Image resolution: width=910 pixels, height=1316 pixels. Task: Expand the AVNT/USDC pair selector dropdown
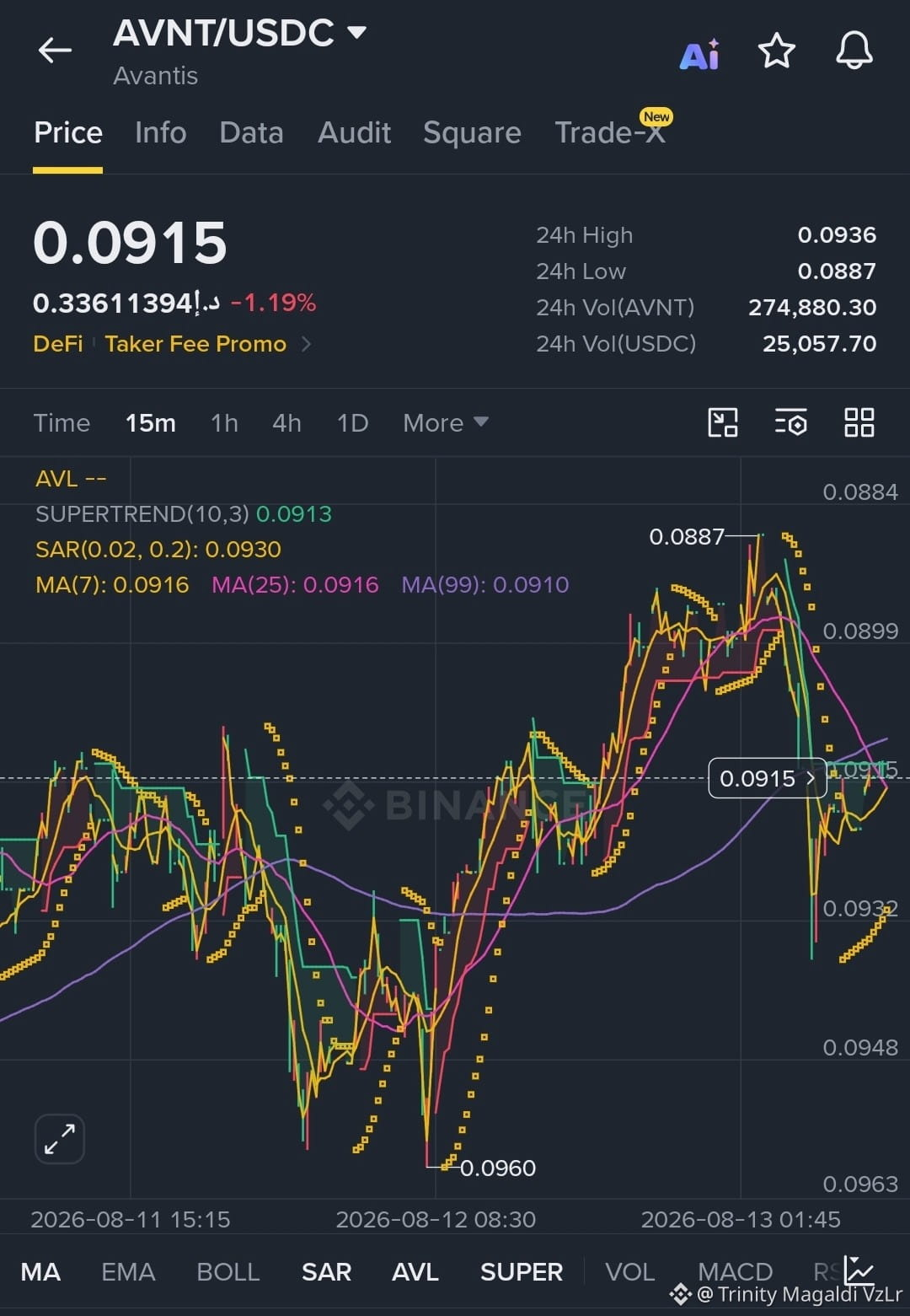(x=357, y=33)
